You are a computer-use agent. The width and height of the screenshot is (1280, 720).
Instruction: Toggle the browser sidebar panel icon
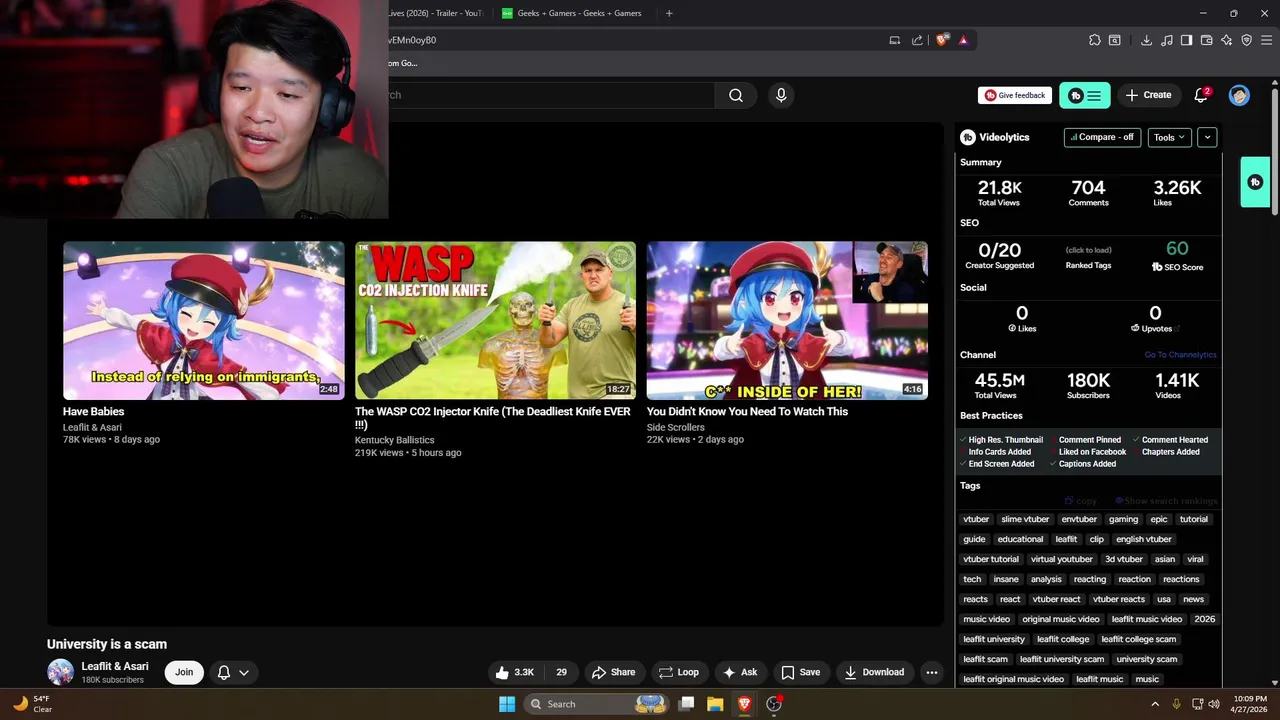(x=1186, y=40)
